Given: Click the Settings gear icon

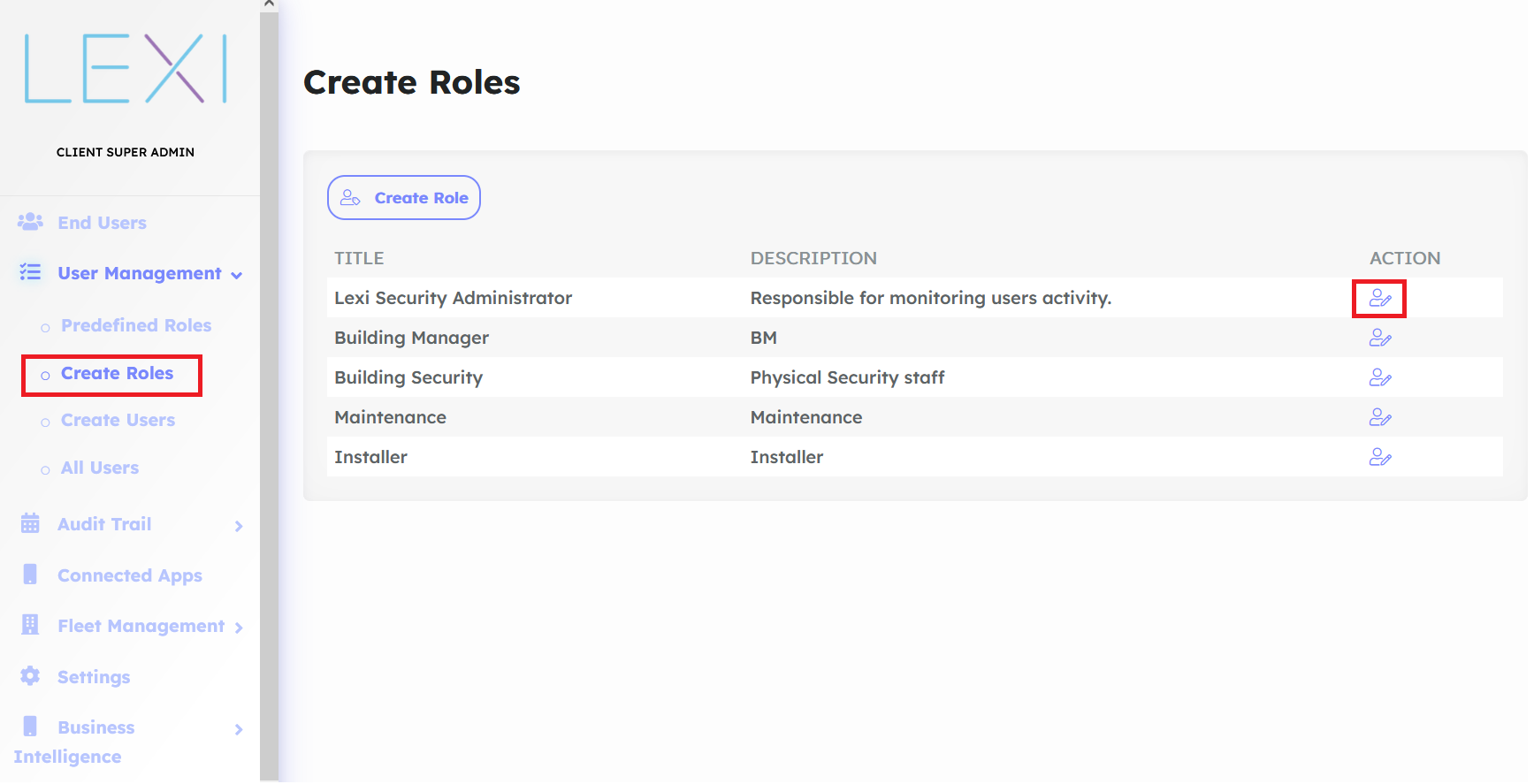Looking at the screenshot, I should (x=30, y=677).
